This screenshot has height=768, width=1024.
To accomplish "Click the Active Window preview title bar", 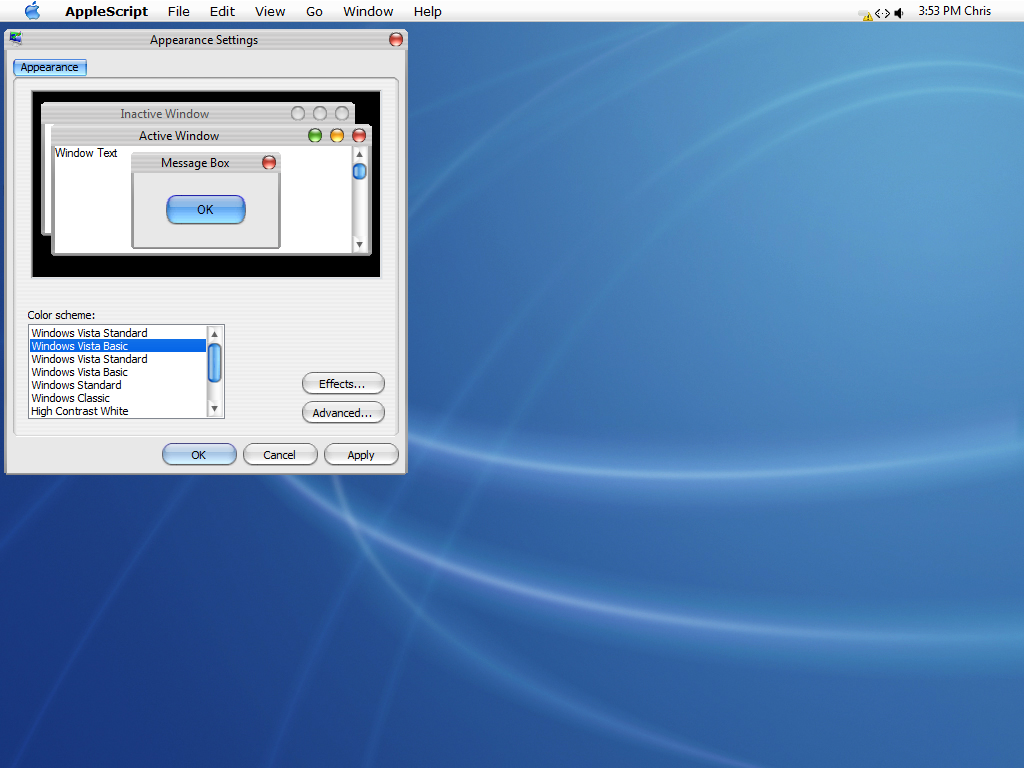I will tap(211, 136).
